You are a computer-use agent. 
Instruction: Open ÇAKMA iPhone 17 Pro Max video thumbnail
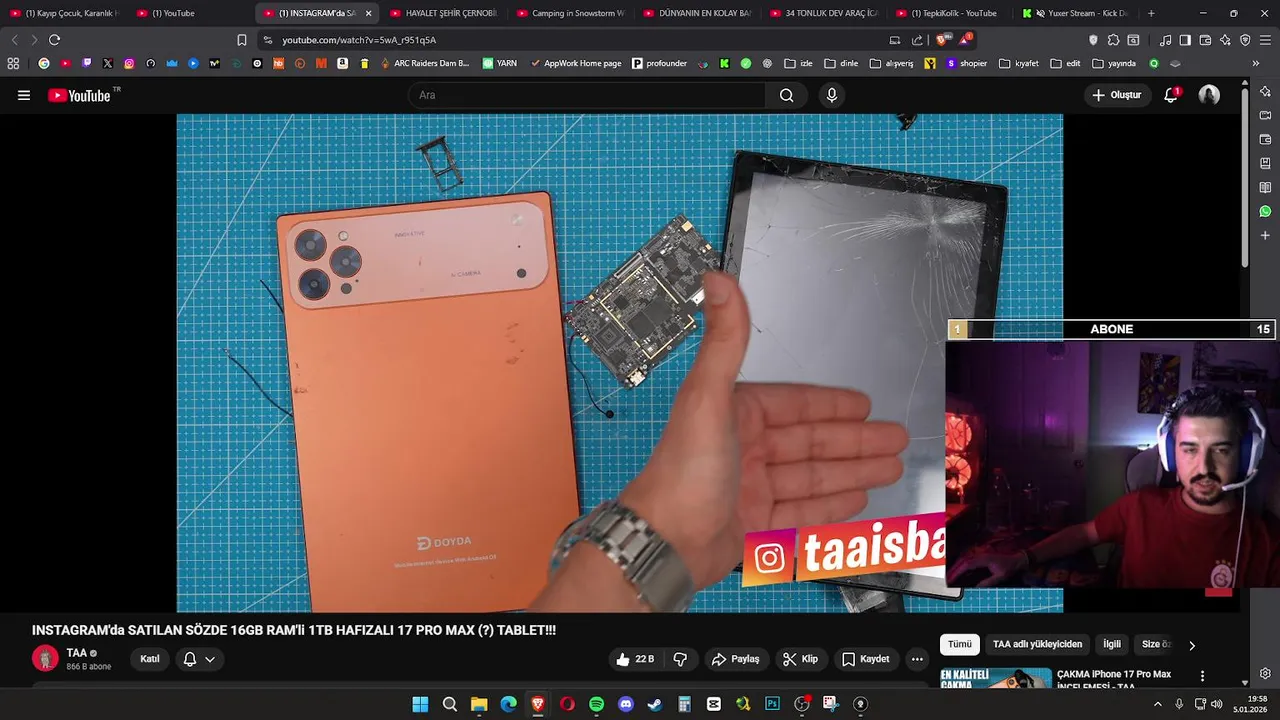tap(996, 678)
